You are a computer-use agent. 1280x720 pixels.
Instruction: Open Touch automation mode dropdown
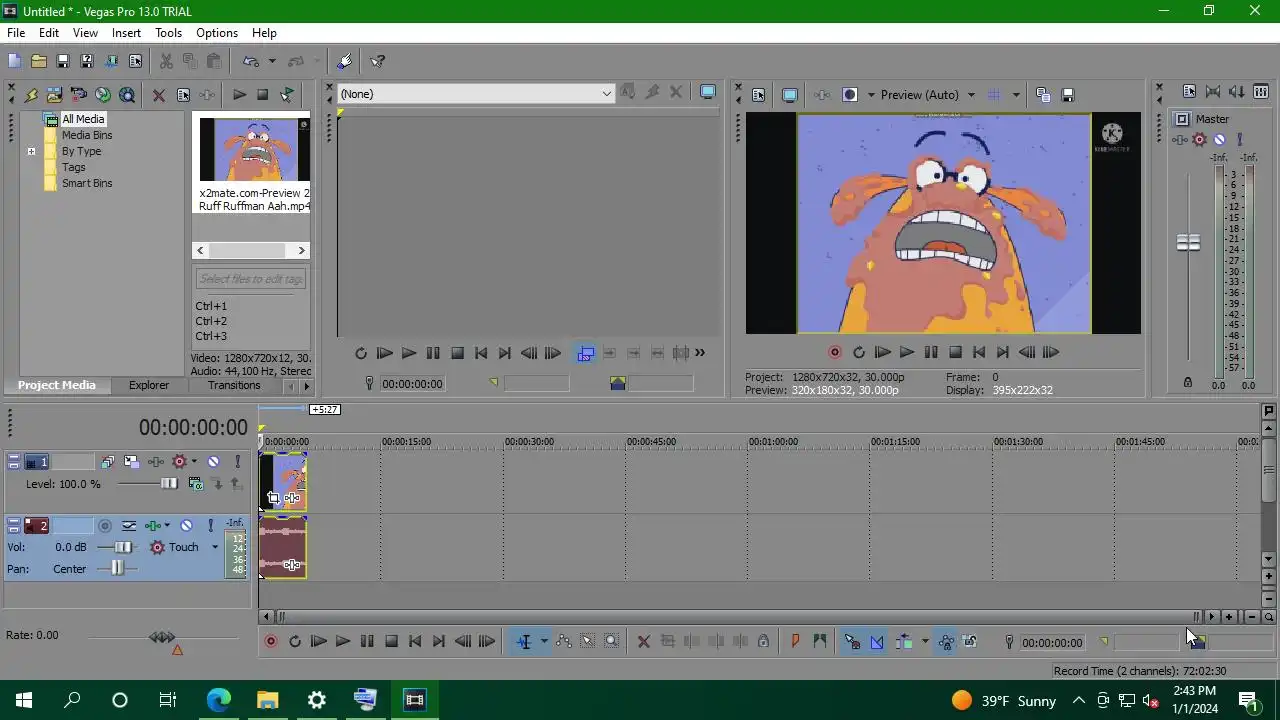click(214, 547)
